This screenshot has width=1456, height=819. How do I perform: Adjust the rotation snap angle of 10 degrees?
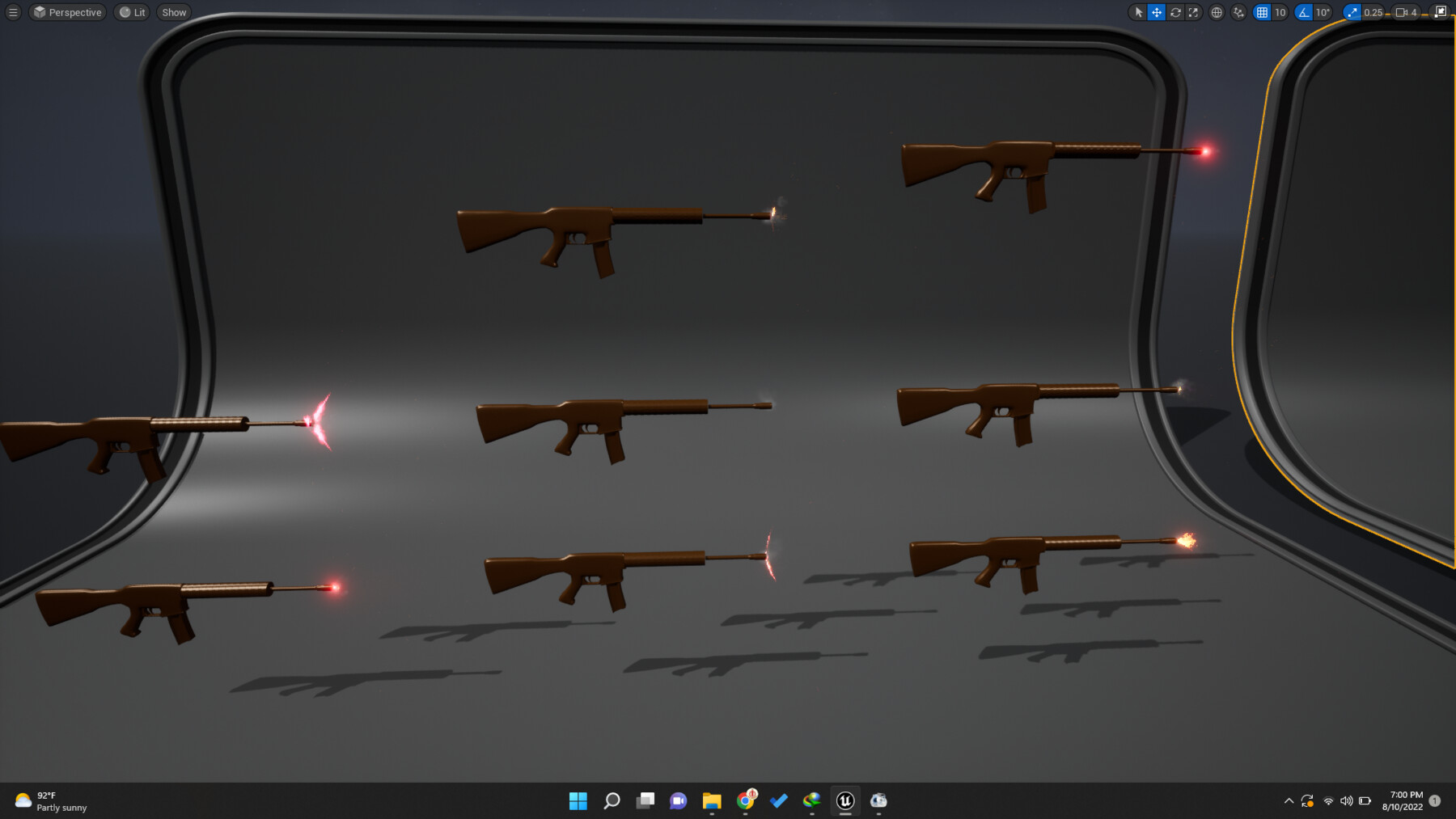click(x=1323, y=12)
